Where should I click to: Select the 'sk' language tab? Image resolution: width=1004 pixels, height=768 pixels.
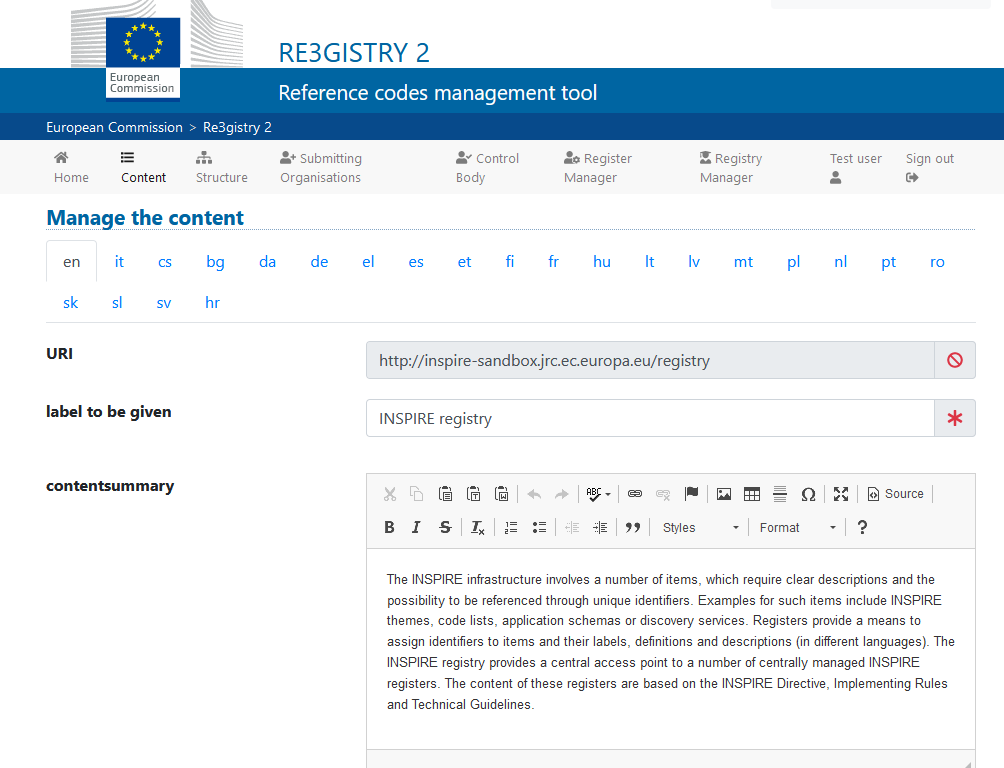click(x=70, y=302)
